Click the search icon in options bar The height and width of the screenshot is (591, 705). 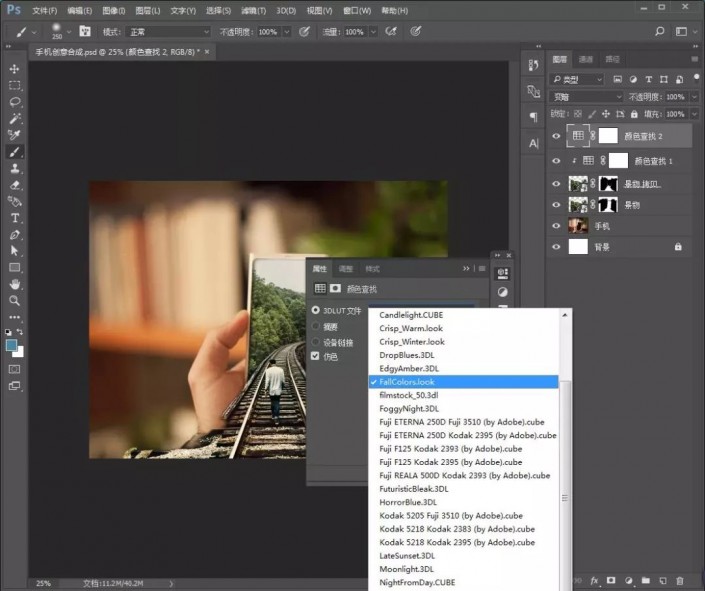[660, 31]
